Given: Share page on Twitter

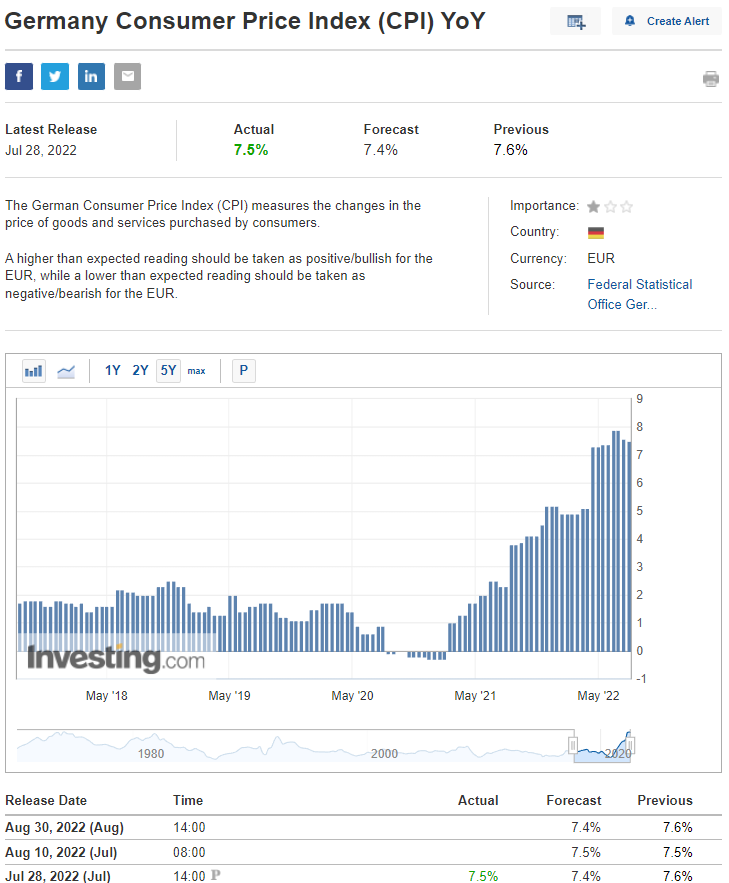Looking at the screenshot, I should (55, 76).
